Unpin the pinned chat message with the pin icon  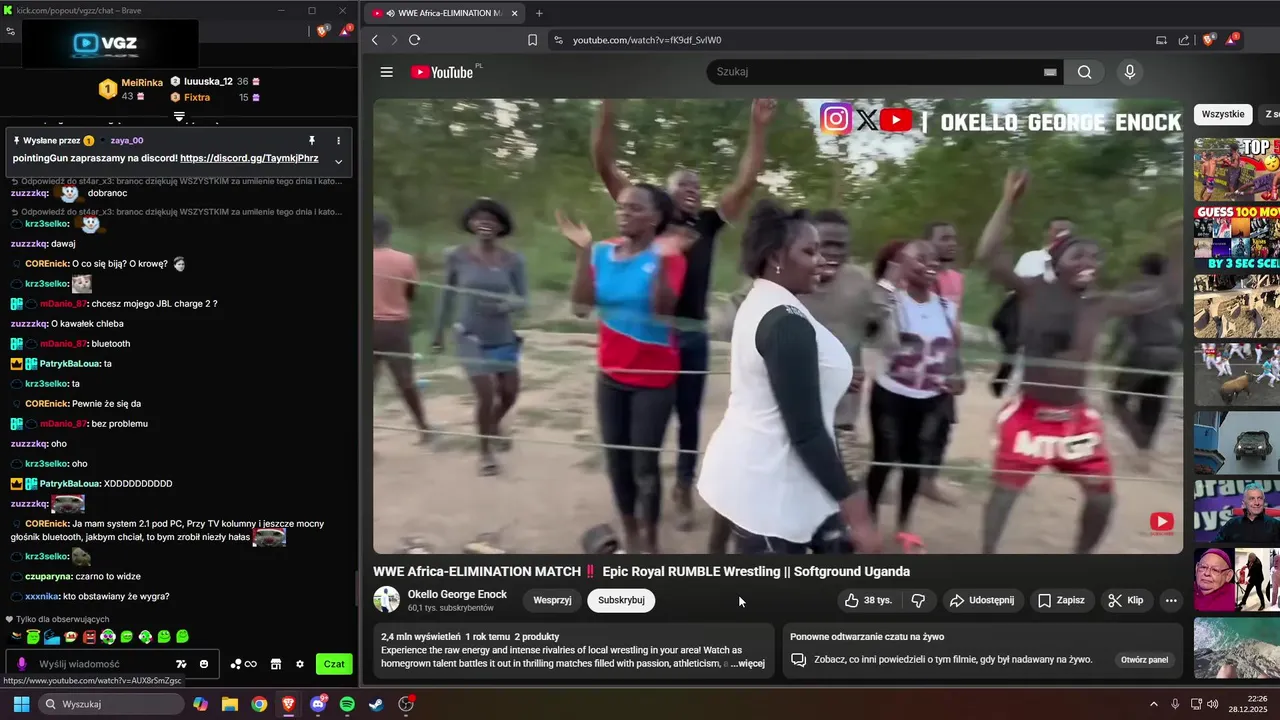pyautogui.click(x=311, y=141)
